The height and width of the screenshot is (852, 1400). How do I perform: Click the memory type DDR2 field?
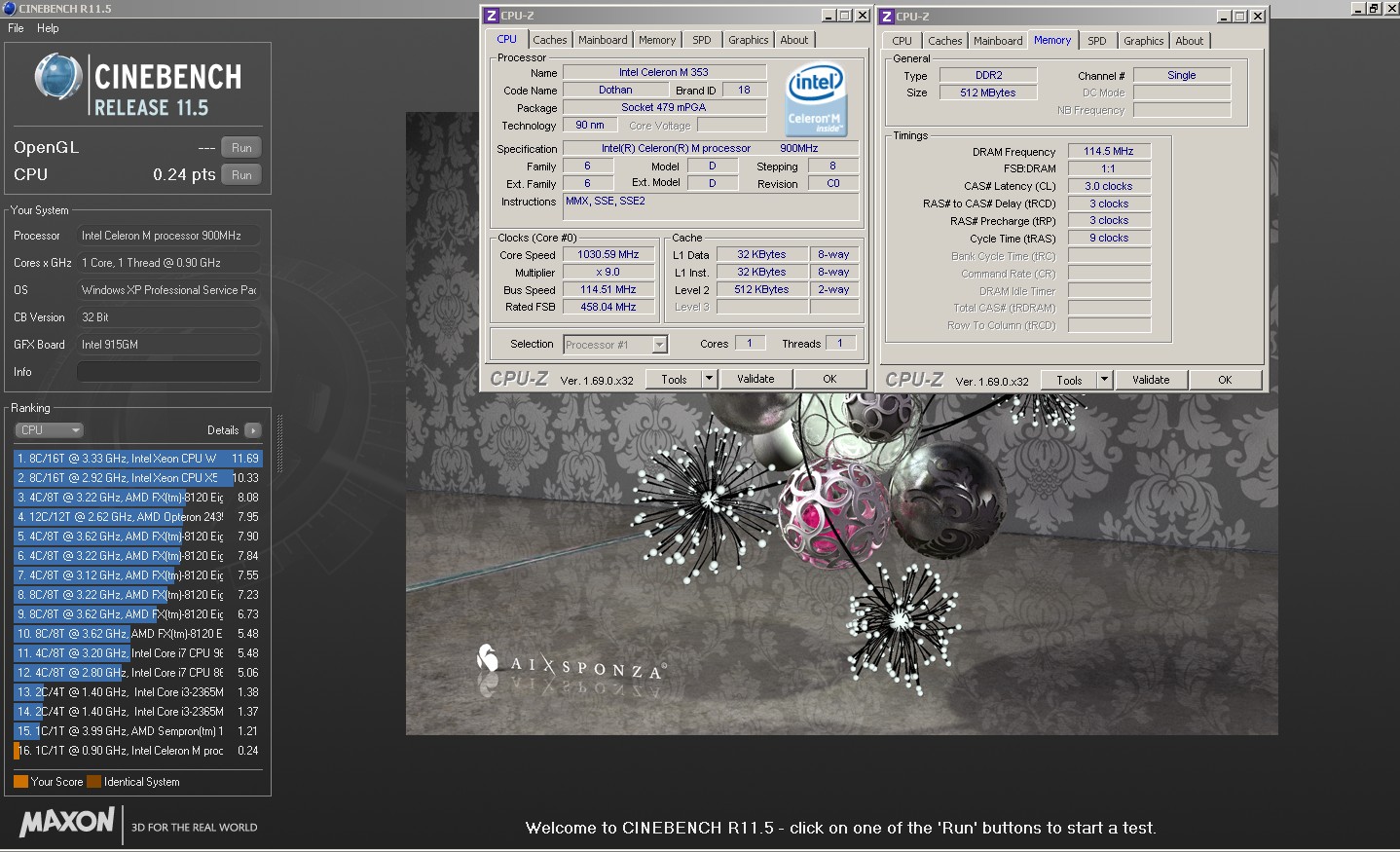[988, 76]
